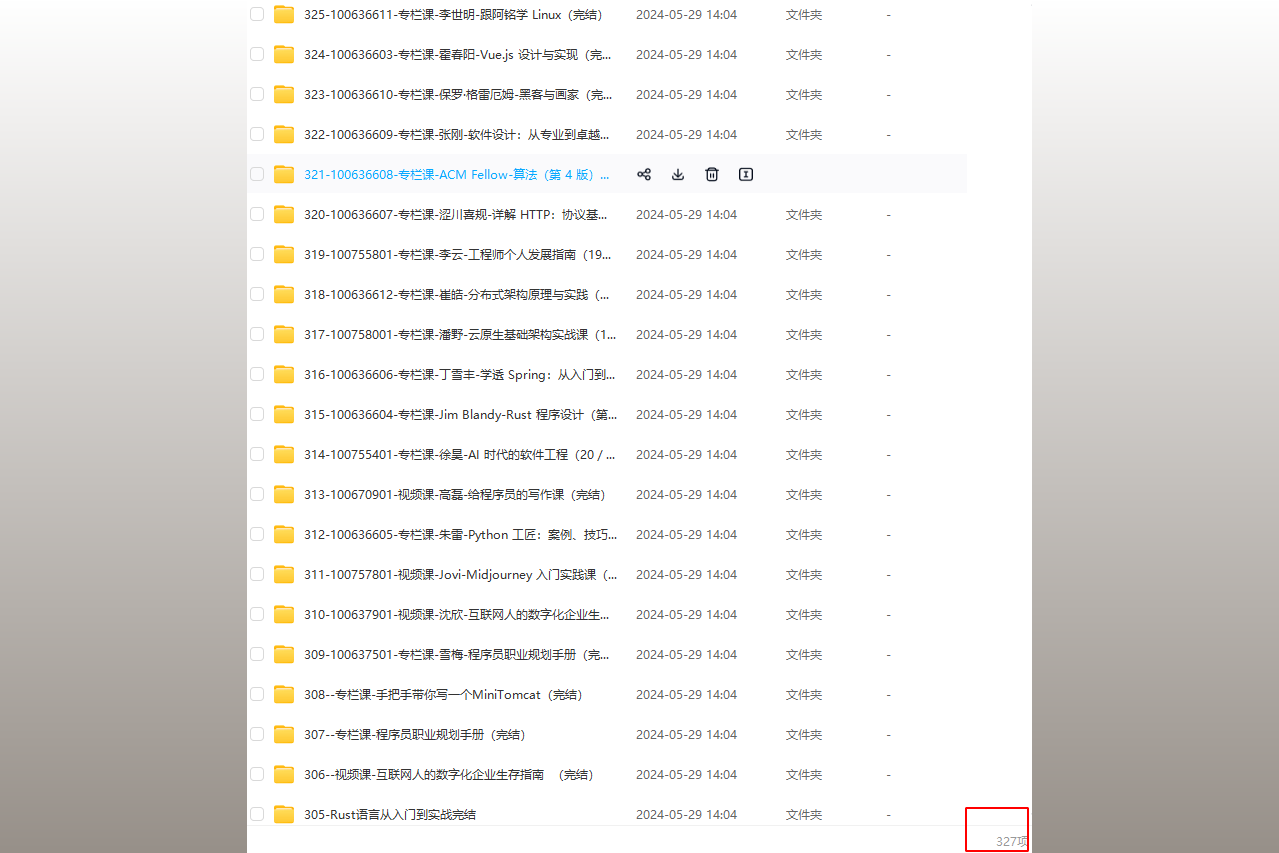
Task: Click folder icon of 318 分布式架构原理与实践
Action: (284, 294)
